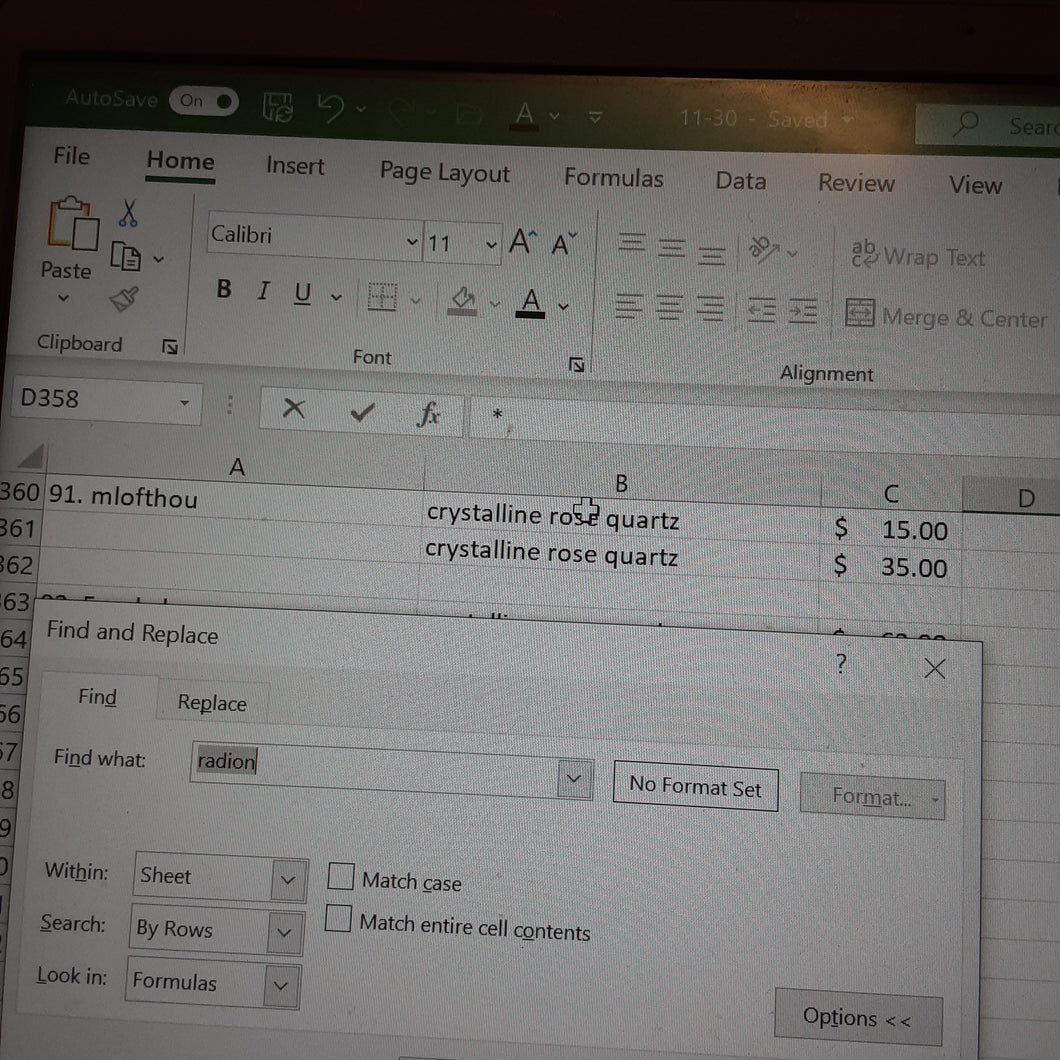Click the Orientation text angle icon
This screenshot has height=1060, width=1060.
(x=763, y=249)
